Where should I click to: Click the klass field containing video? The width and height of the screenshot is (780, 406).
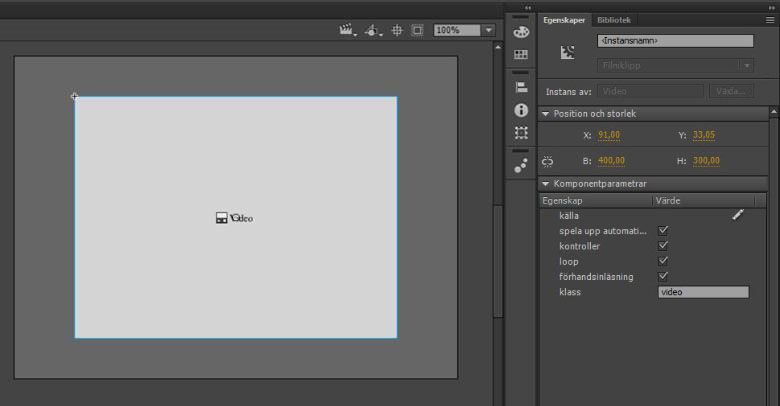[x=703, y=292]
